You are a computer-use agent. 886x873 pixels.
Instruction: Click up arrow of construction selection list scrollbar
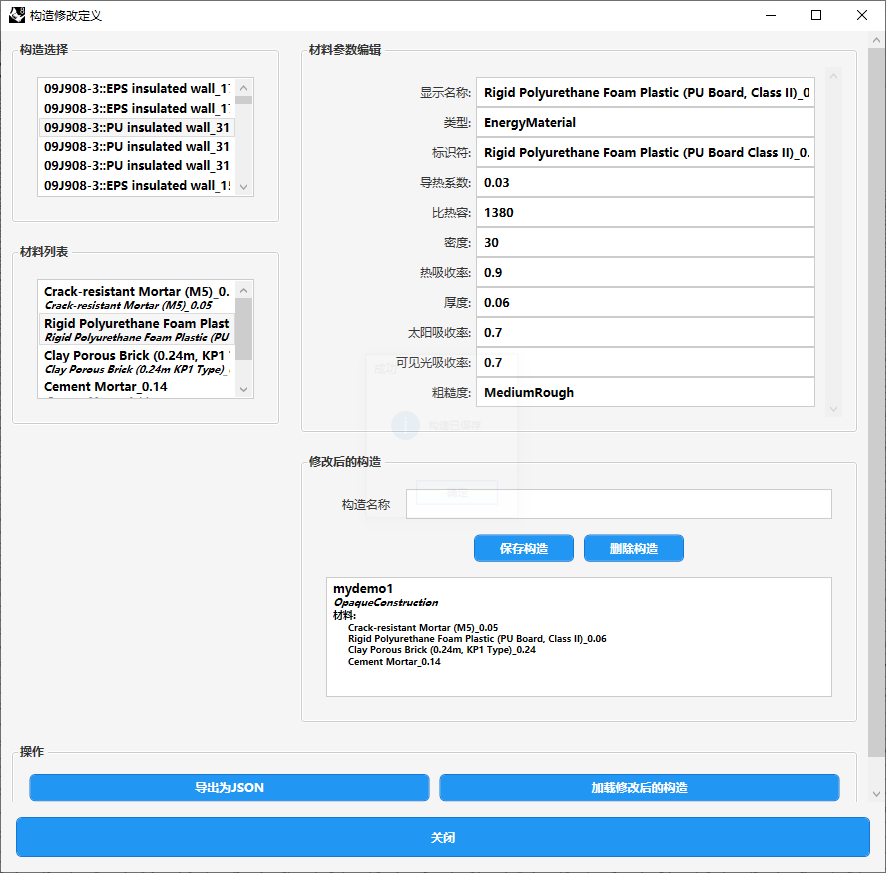click(244, 87)
